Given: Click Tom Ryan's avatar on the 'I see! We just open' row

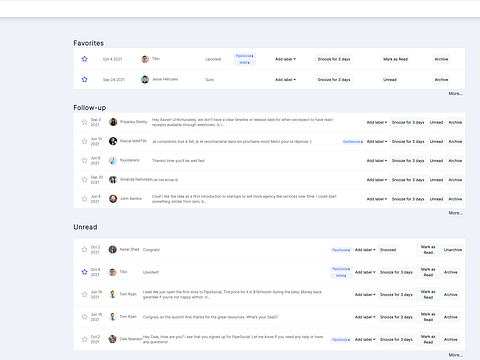Looking at the screenshot, I should point(113,294).
